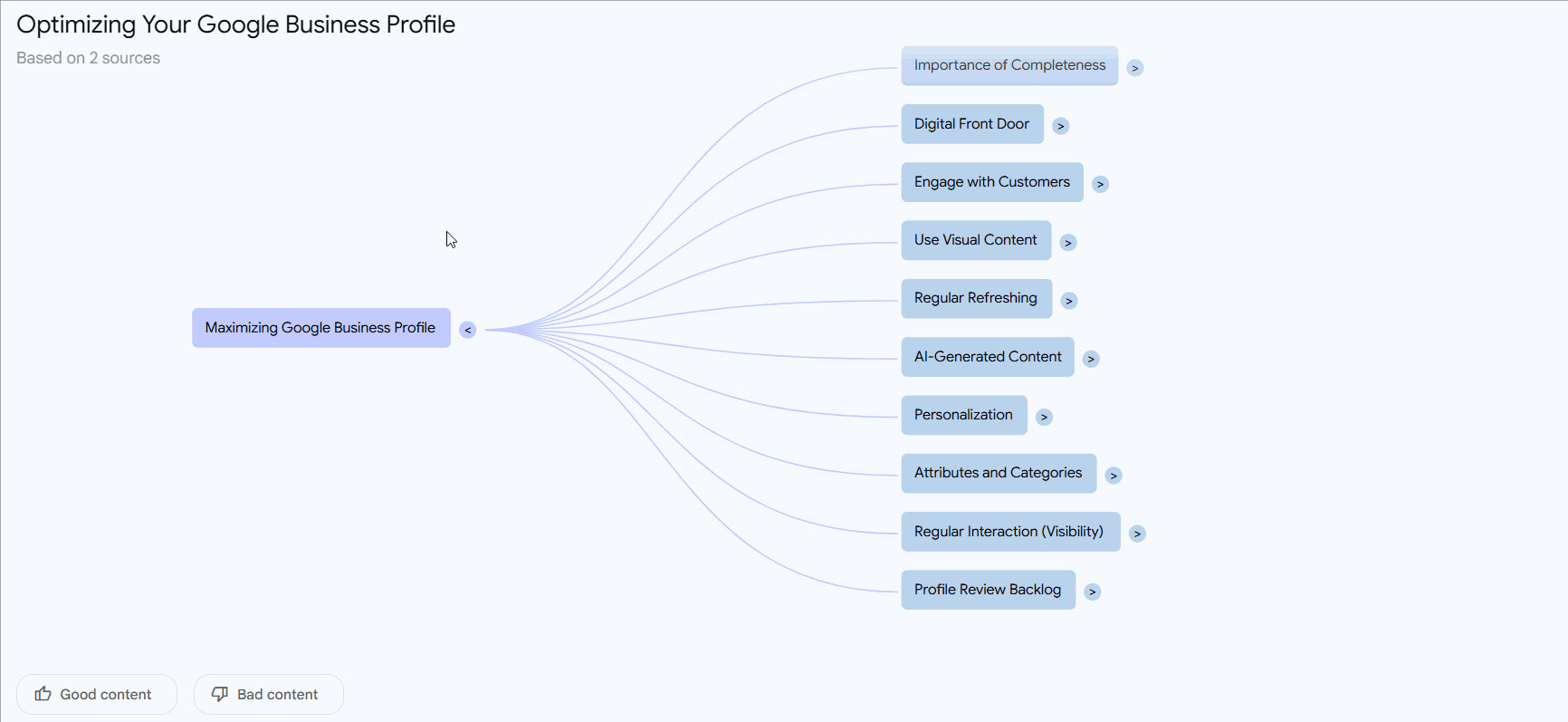The width and height of the screenshot is (1568, 722).
Task: Expand the Engage with Customers chevron
Action: coord(1100,184)
